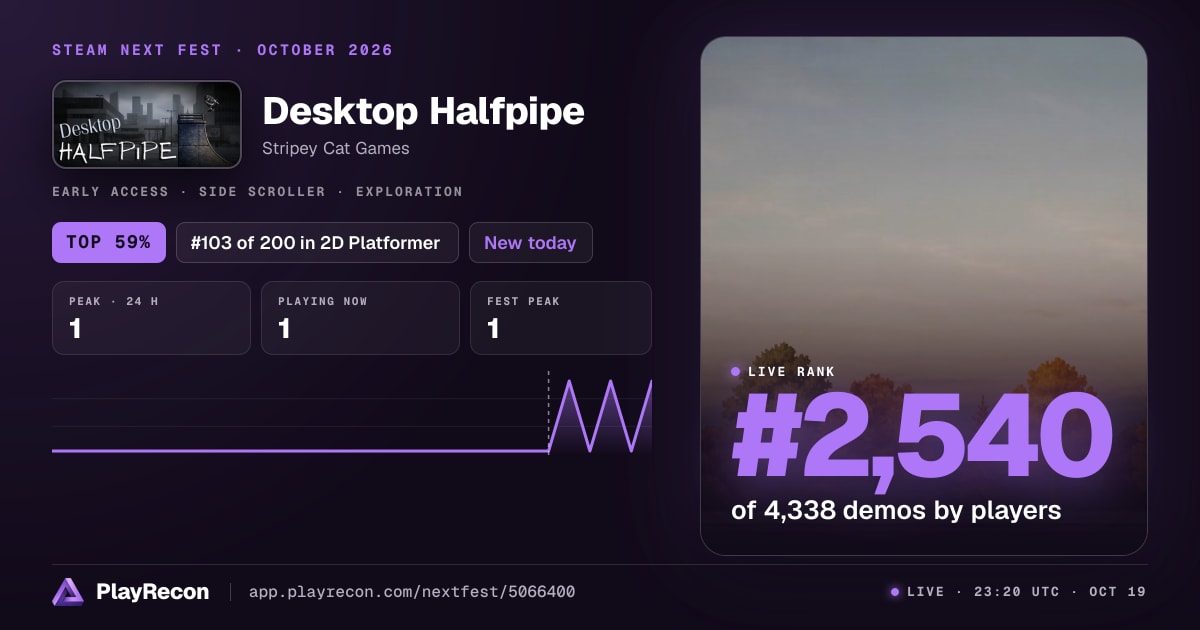Select the PLAYING NOW stat card
1200x630 pixels.
(360, 318)
